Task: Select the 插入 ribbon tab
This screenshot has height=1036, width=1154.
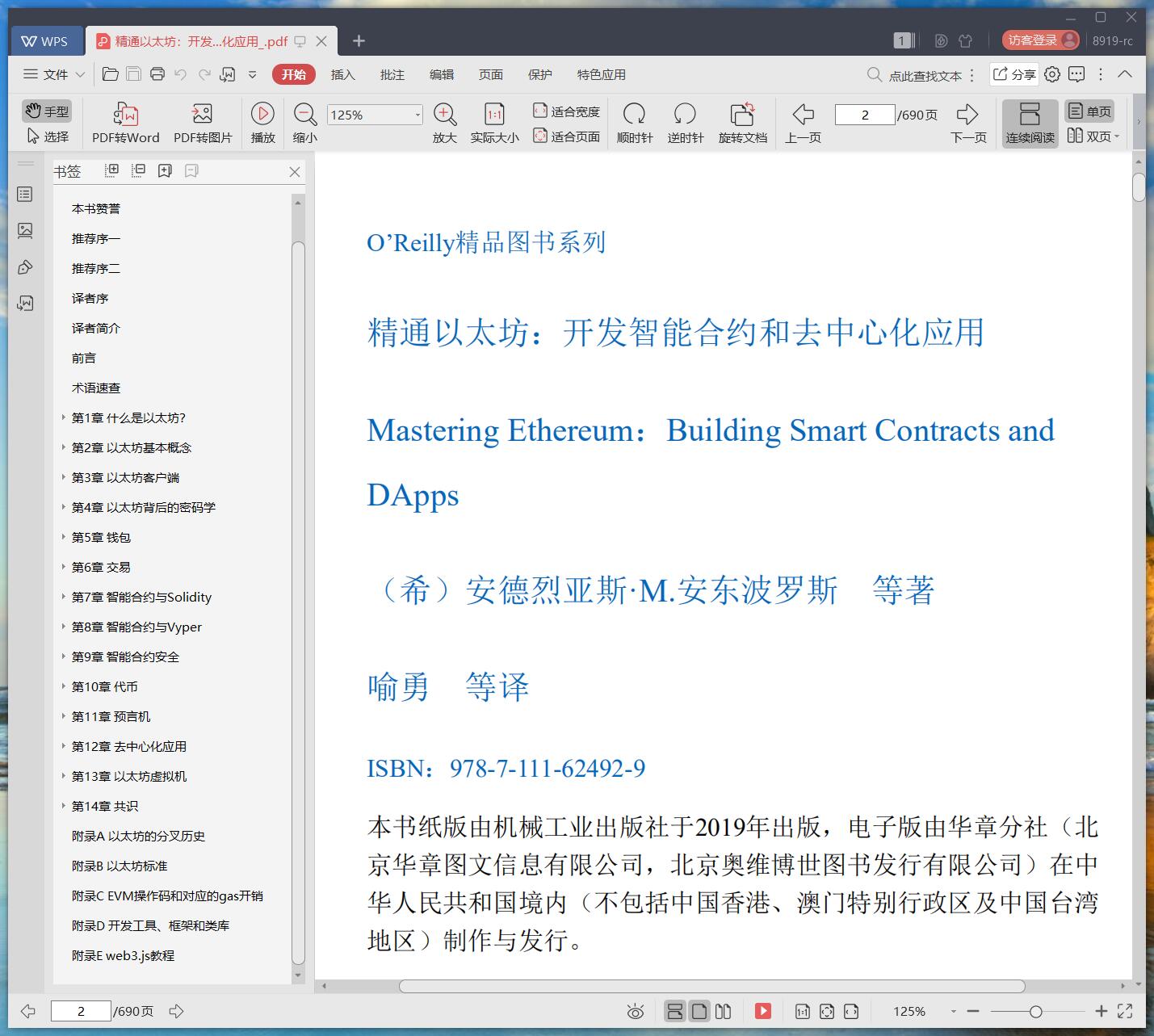Action: (342, 74)
